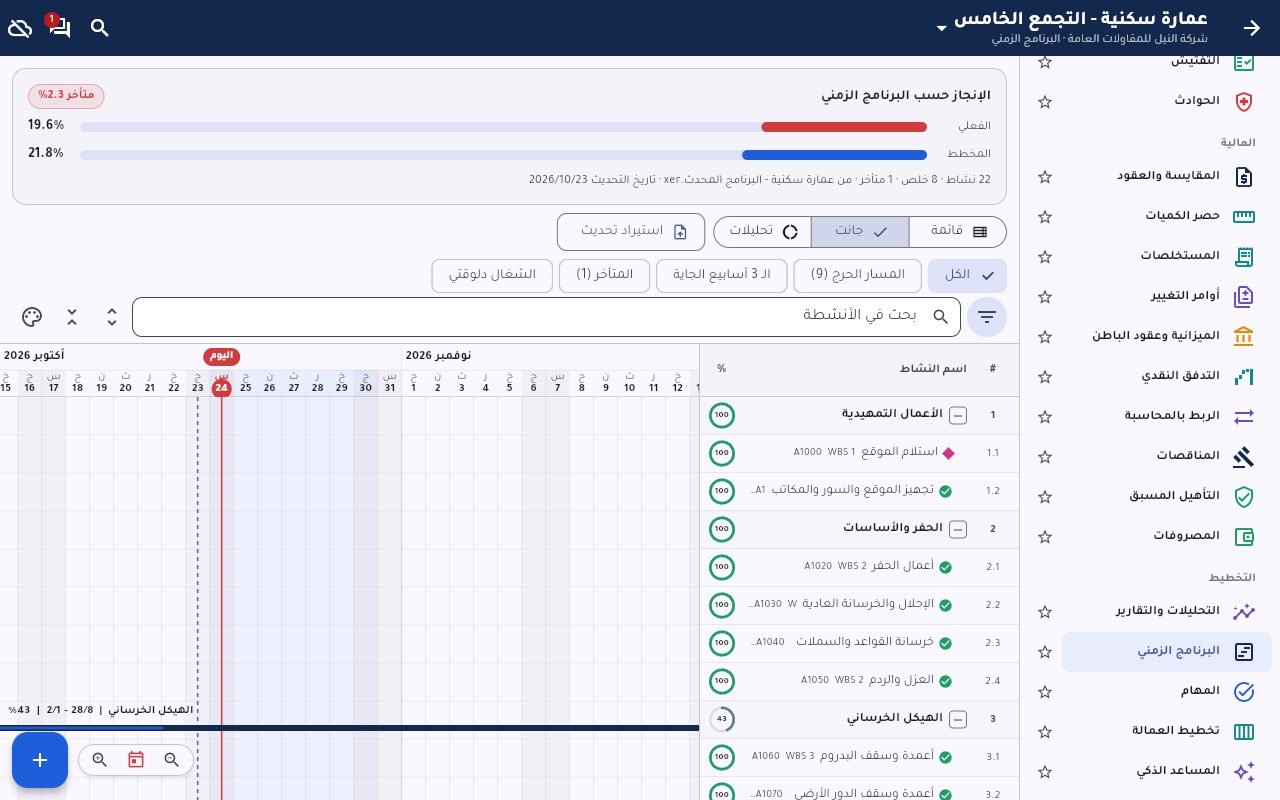Collapse the الحفر والأساسات group
Screen dimensions: 1280x800
958,529
